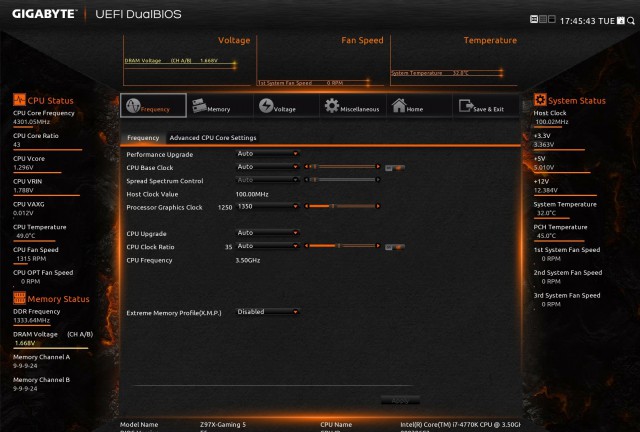Viewport: 640px width, 432px height.
Task: Click the white icon right after TUE
Action: 621,20
